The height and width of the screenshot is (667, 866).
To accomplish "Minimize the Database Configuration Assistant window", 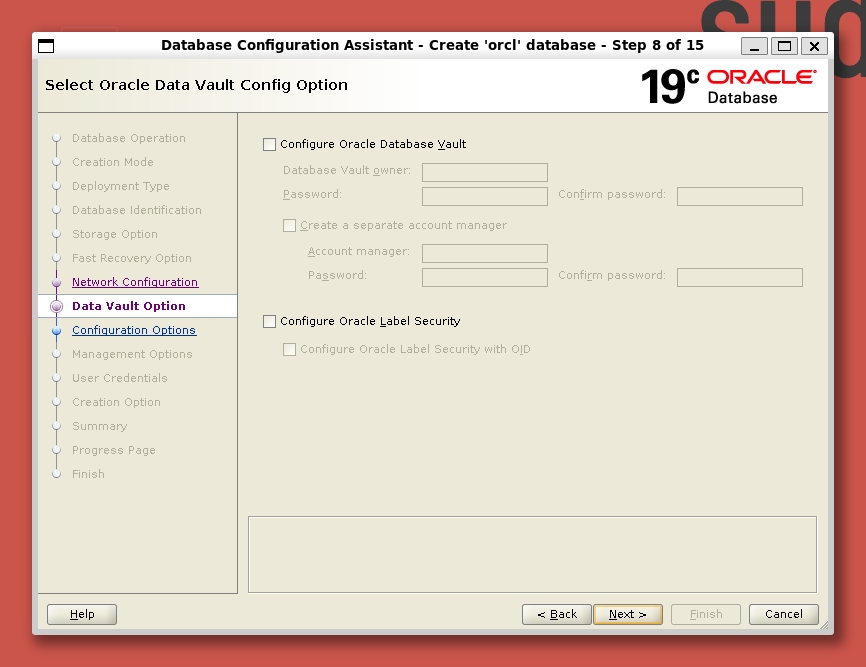I will tap(755, 46).
